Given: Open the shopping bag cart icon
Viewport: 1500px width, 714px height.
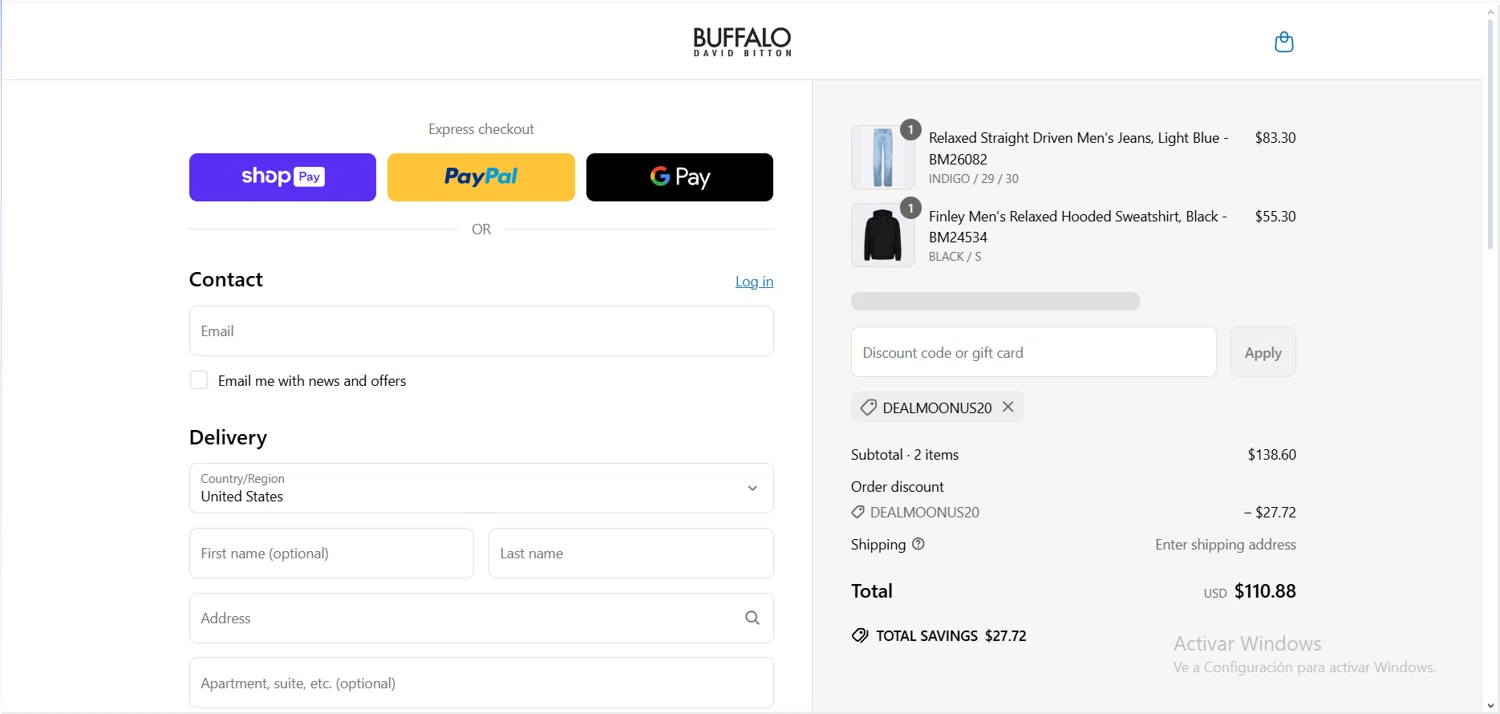Looking at the screenshot, I should (1284, 42).
